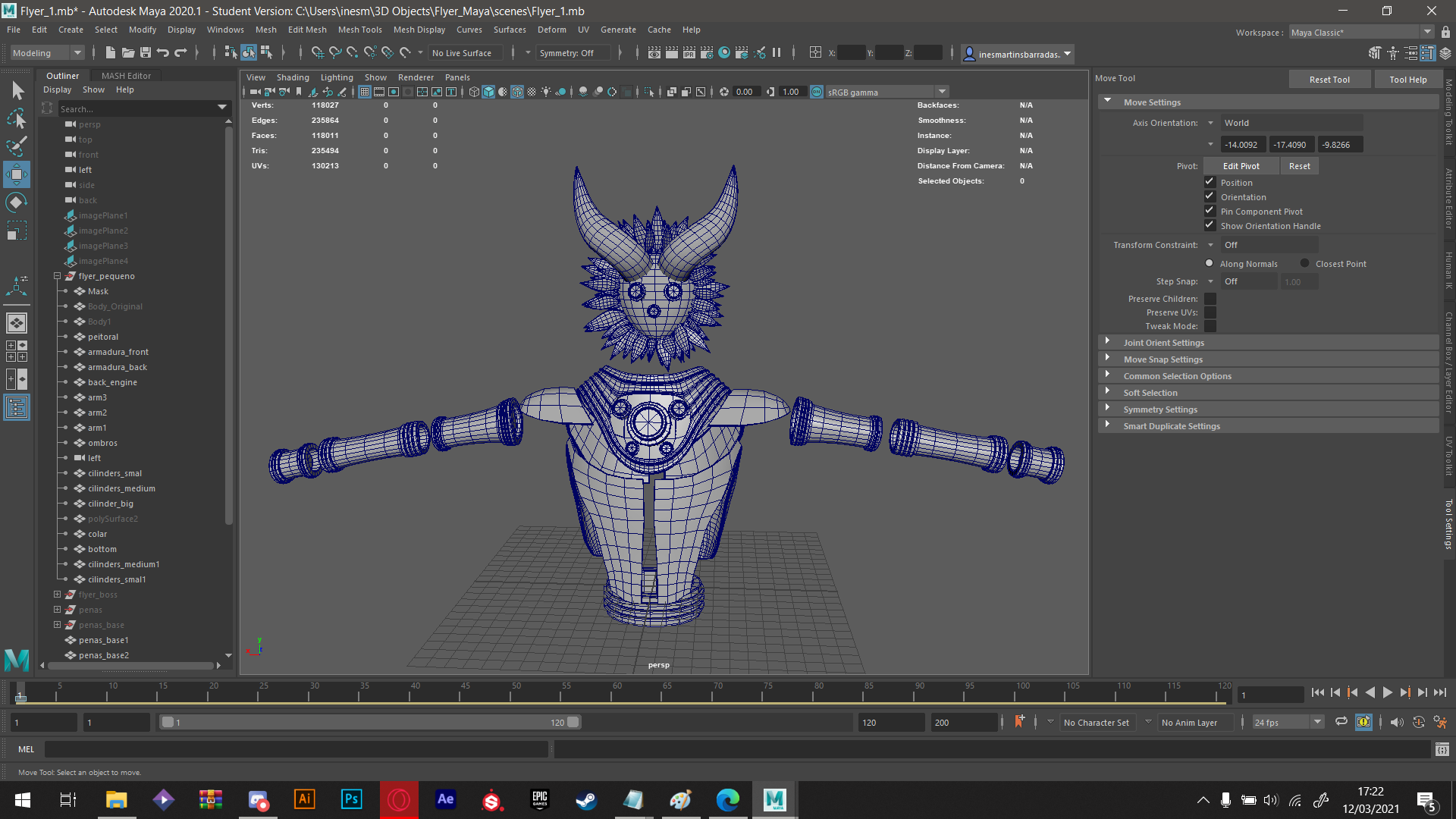Open the 24 fps frame rate dropdown
1456x819 pixels.
click(1288, 722)
